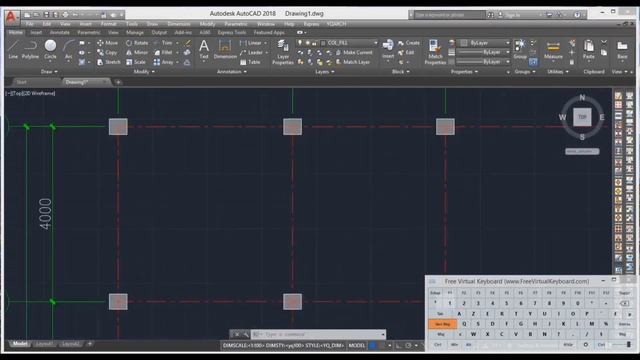
Task: Click Create block button
Action: tap(409, 43)
